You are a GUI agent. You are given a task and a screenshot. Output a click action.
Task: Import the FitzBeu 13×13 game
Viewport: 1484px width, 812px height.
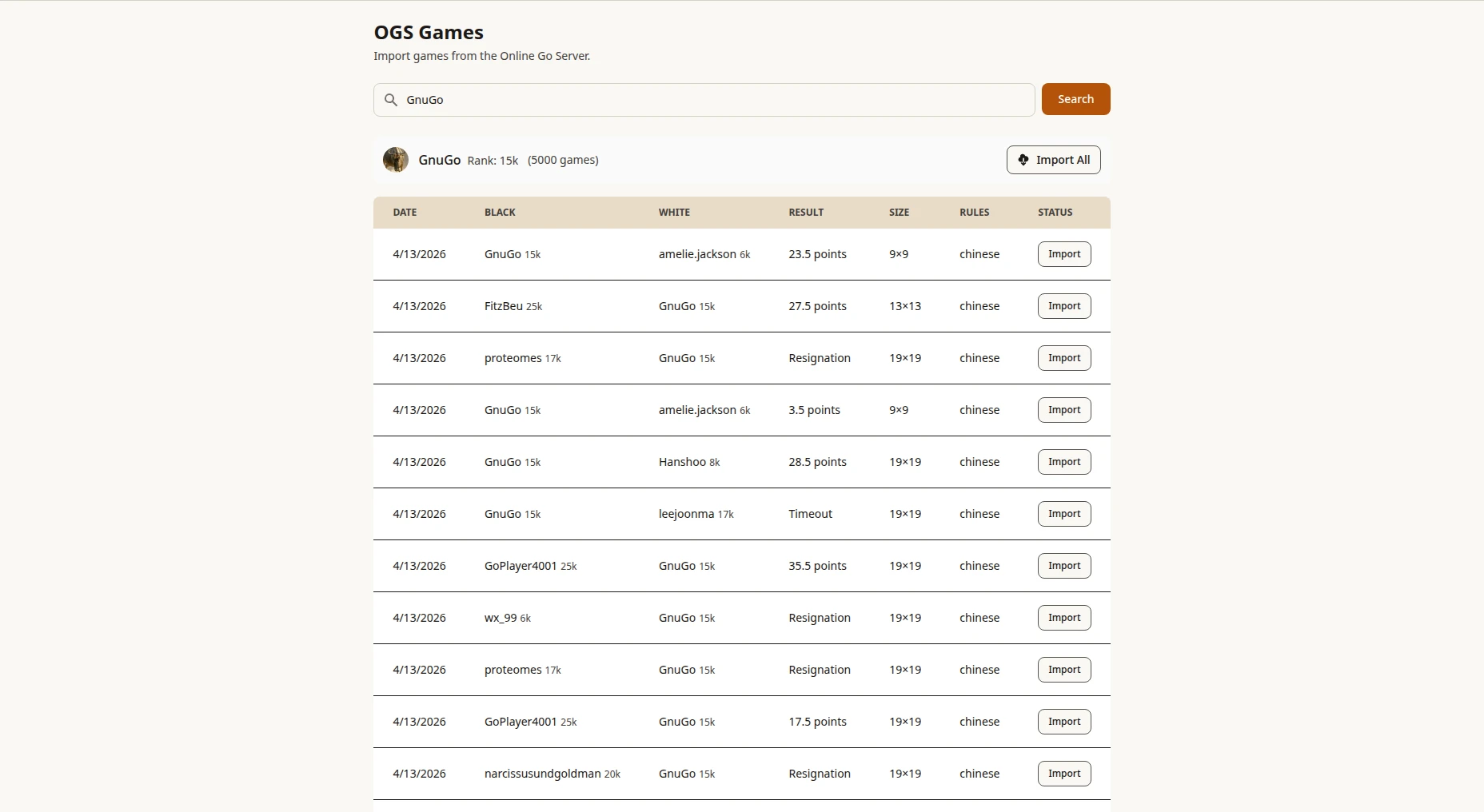click(1064, 306)
